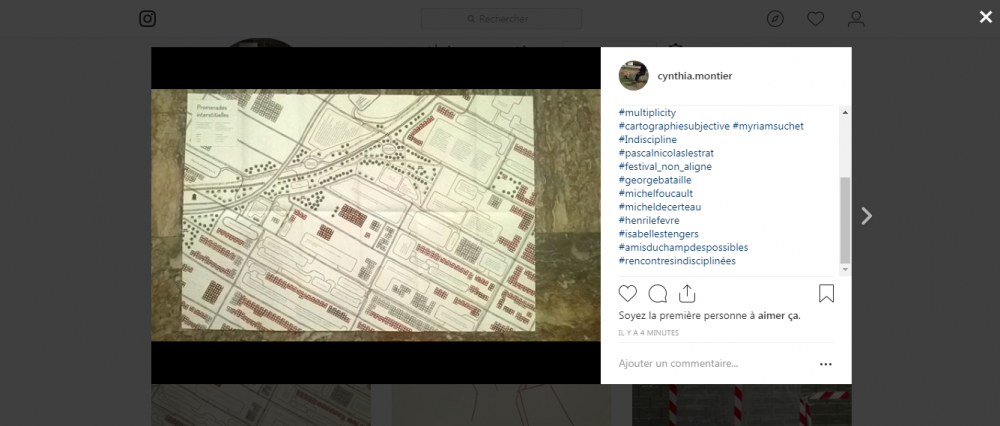Open the three-dots more options menu
The width and height of the screenshot is (1000, 426).
pyautogui.click(x=826, y=364)
